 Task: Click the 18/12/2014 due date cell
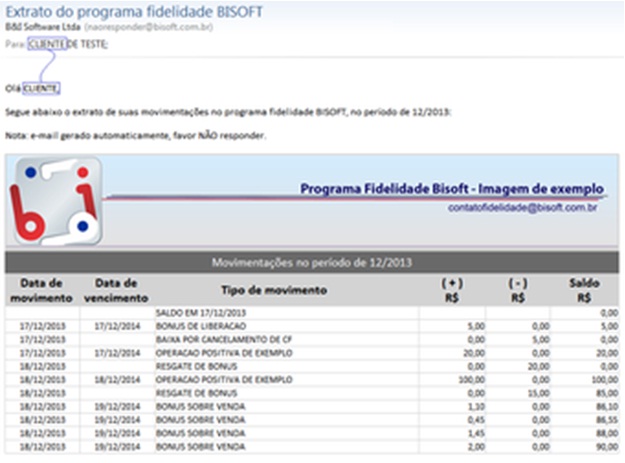pyautogui.click(x=117, y=380)
